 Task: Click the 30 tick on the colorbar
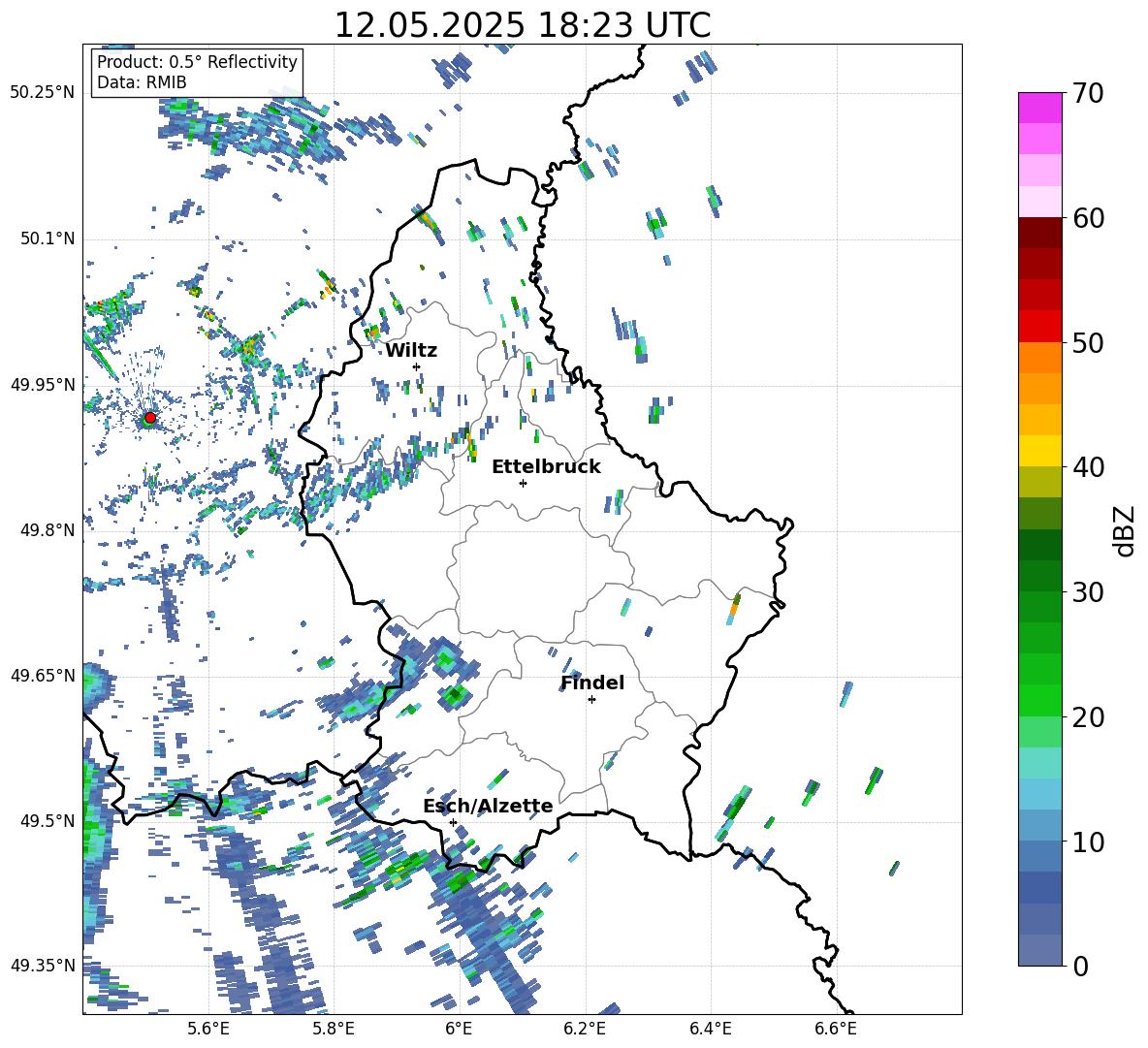(1088, 592)
